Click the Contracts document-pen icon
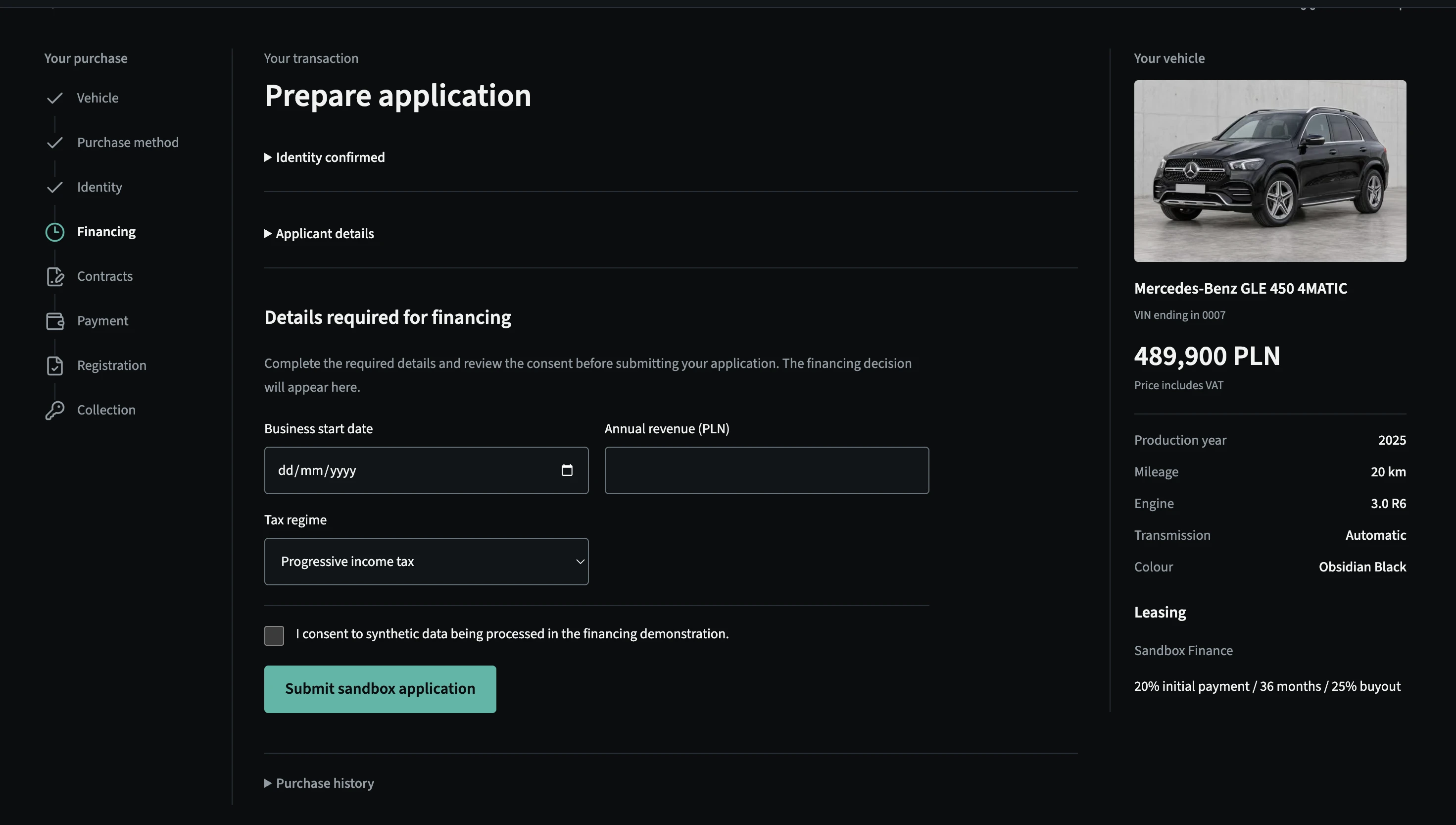Image resolution: width=1456 pixels, height=825 pixels. [x=55, y=276]
